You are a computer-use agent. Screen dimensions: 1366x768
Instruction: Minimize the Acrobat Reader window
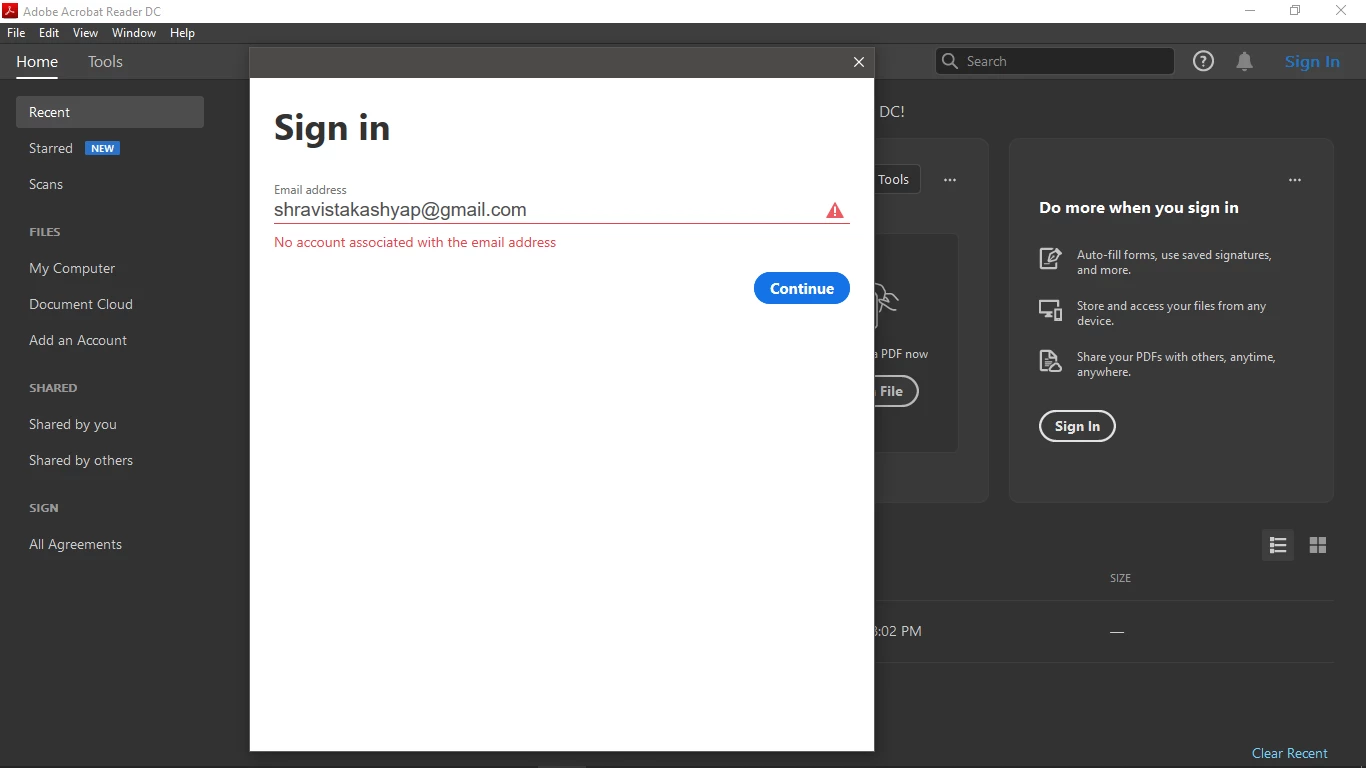click(1250, 11)
